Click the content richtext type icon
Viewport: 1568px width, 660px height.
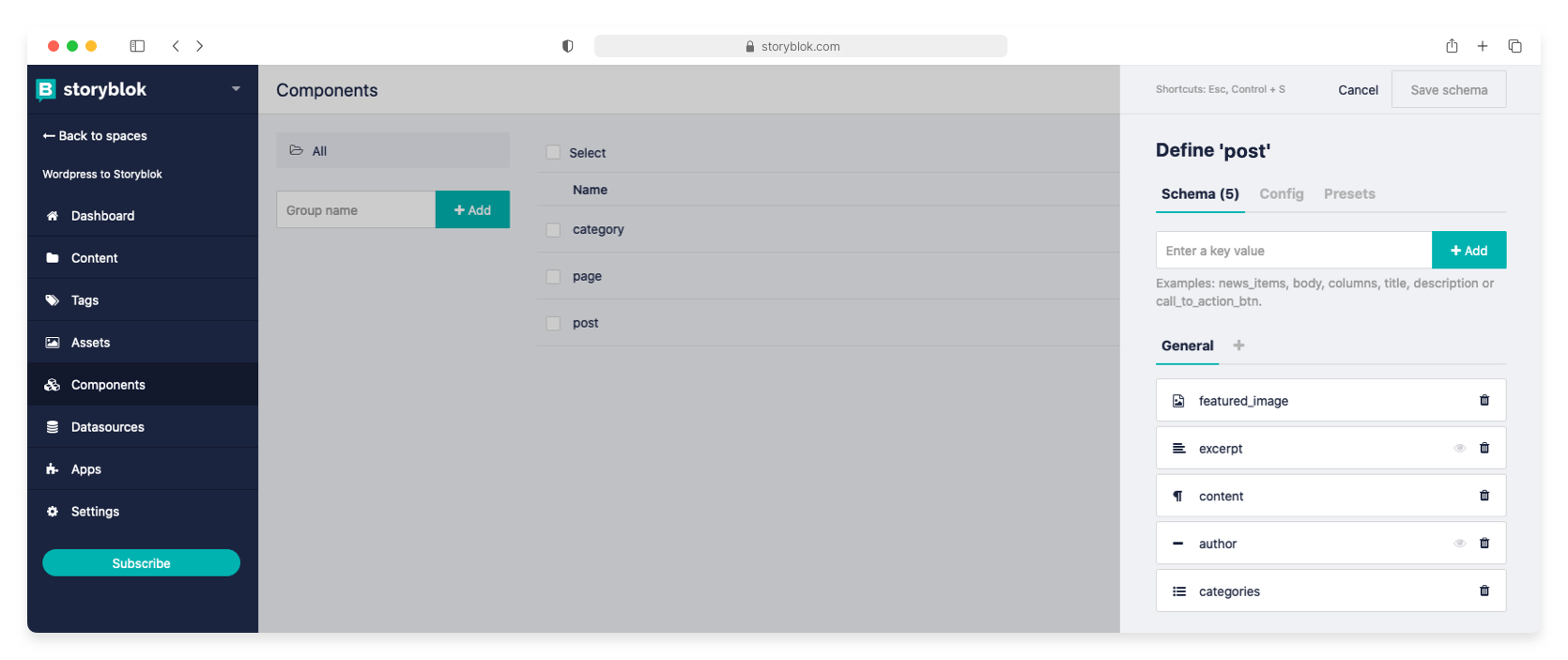1178,496
